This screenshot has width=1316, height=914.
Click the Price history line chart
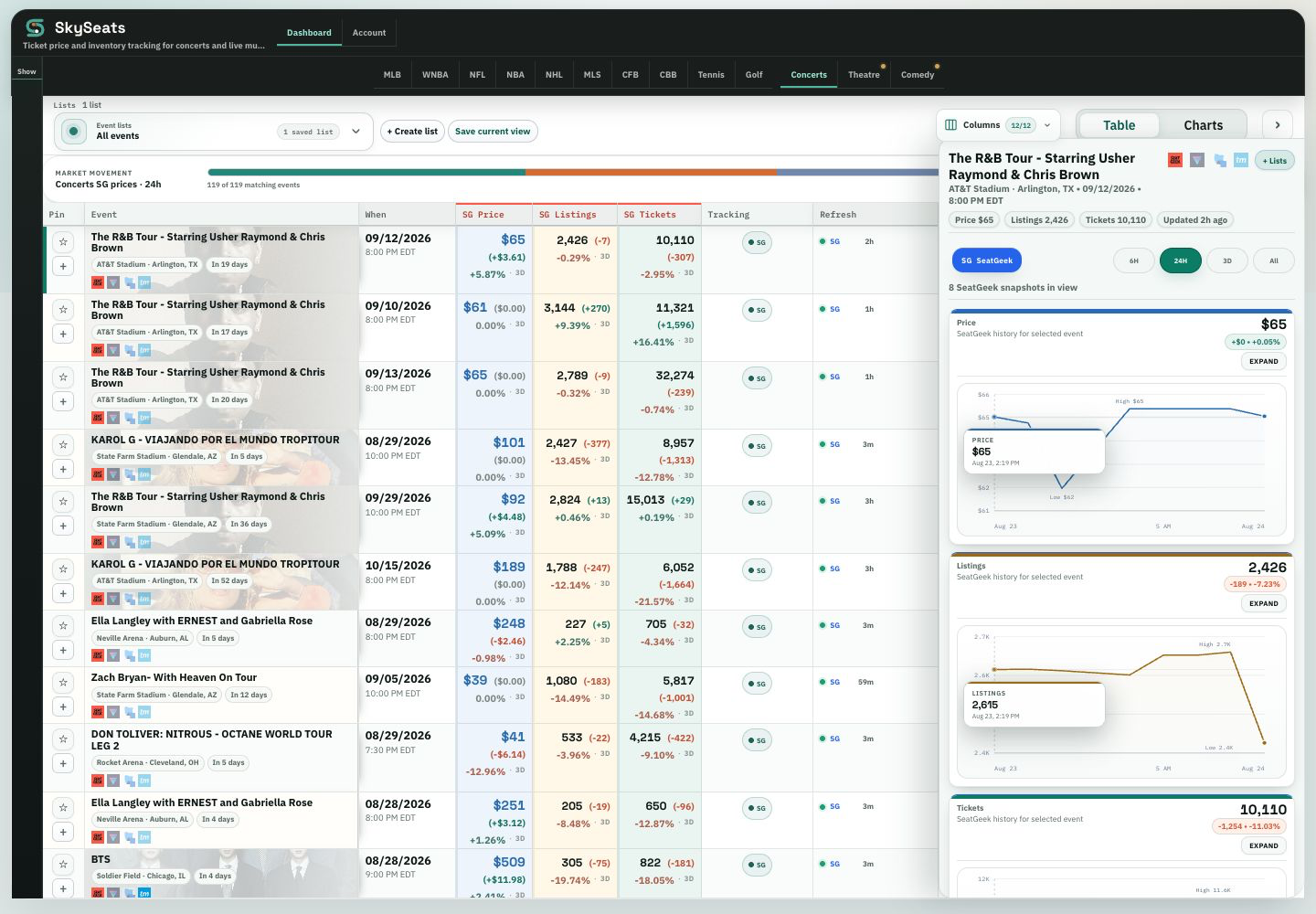1121,460
